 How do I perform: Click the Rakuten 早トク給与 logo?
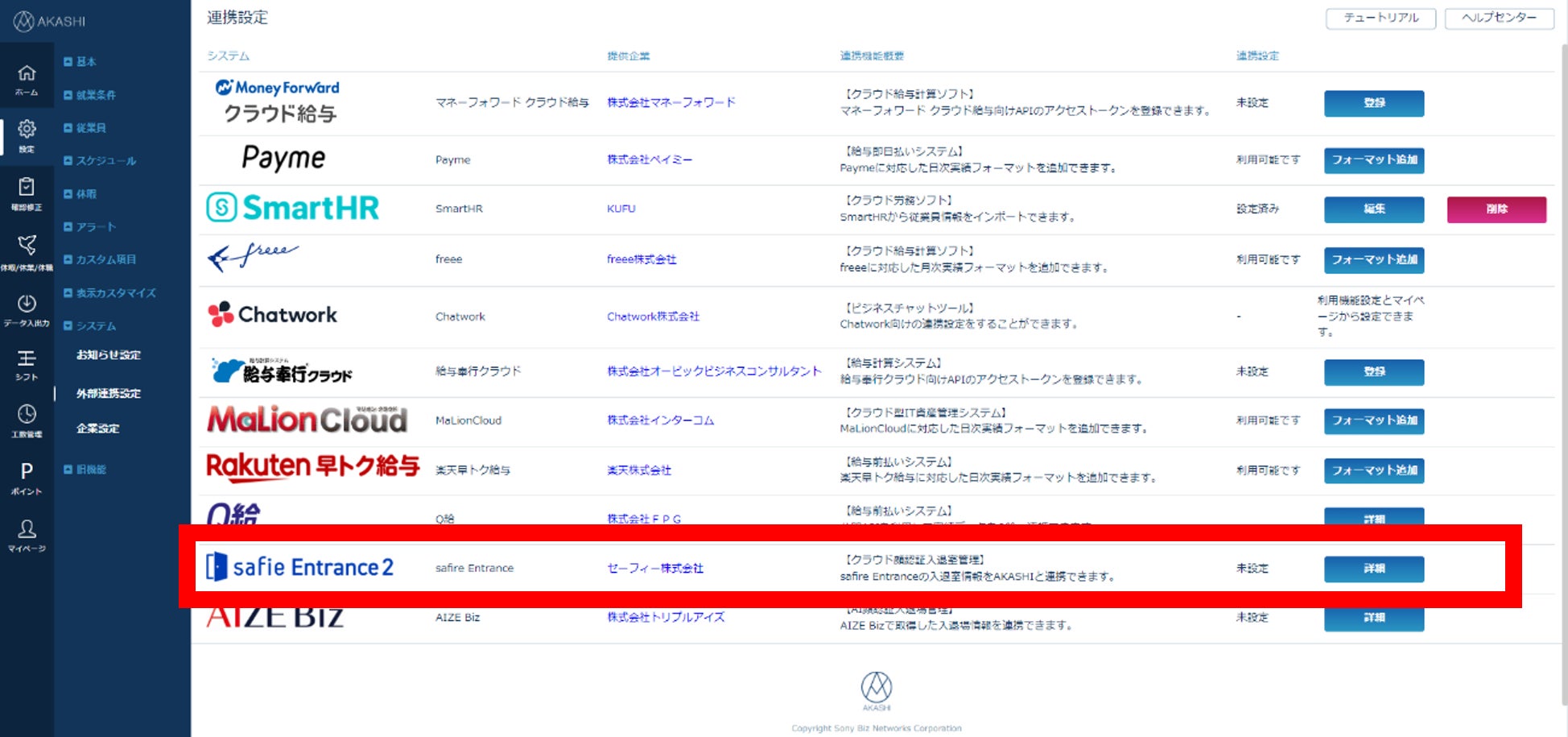(313, 466)
